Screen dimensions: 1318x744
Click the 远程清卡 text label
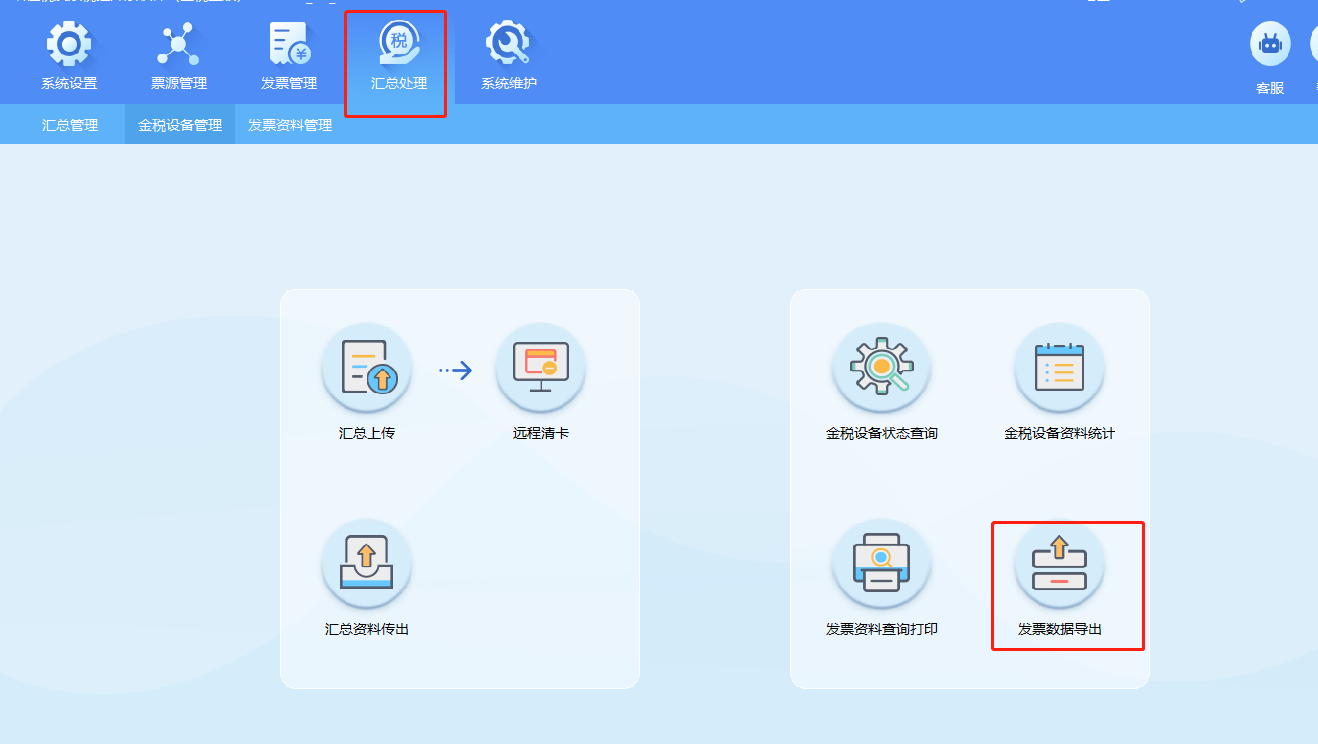click(x=541, y=434)
